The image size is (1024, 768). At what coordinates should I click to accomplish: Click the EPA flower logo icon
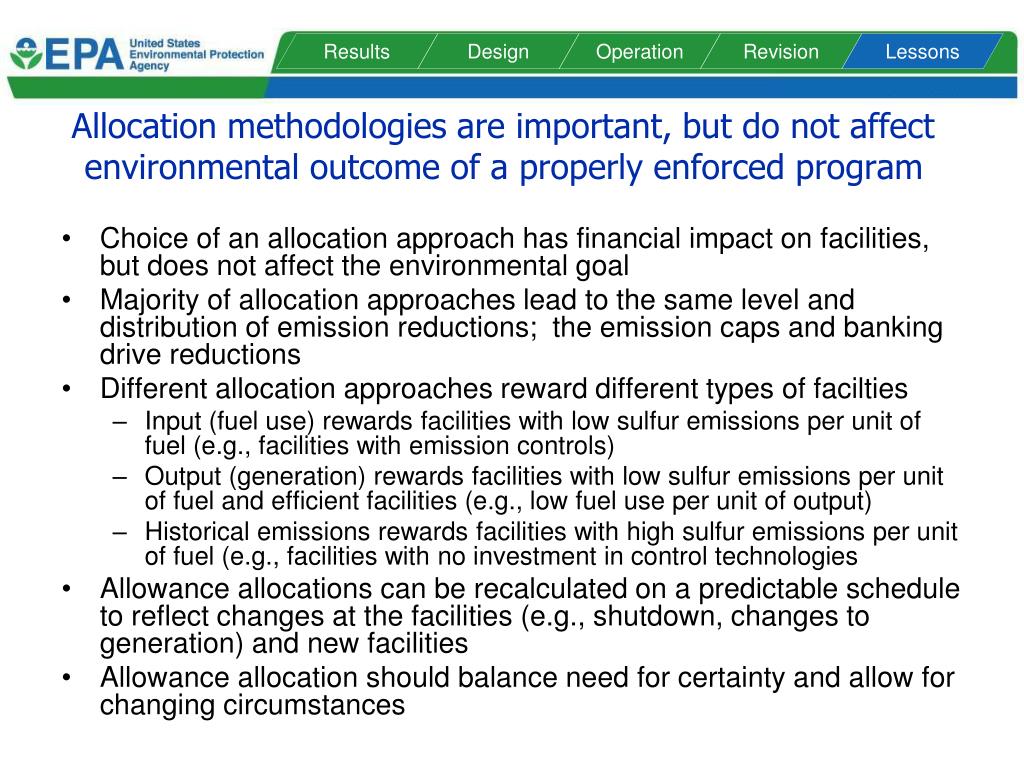(x=26, y=54)
